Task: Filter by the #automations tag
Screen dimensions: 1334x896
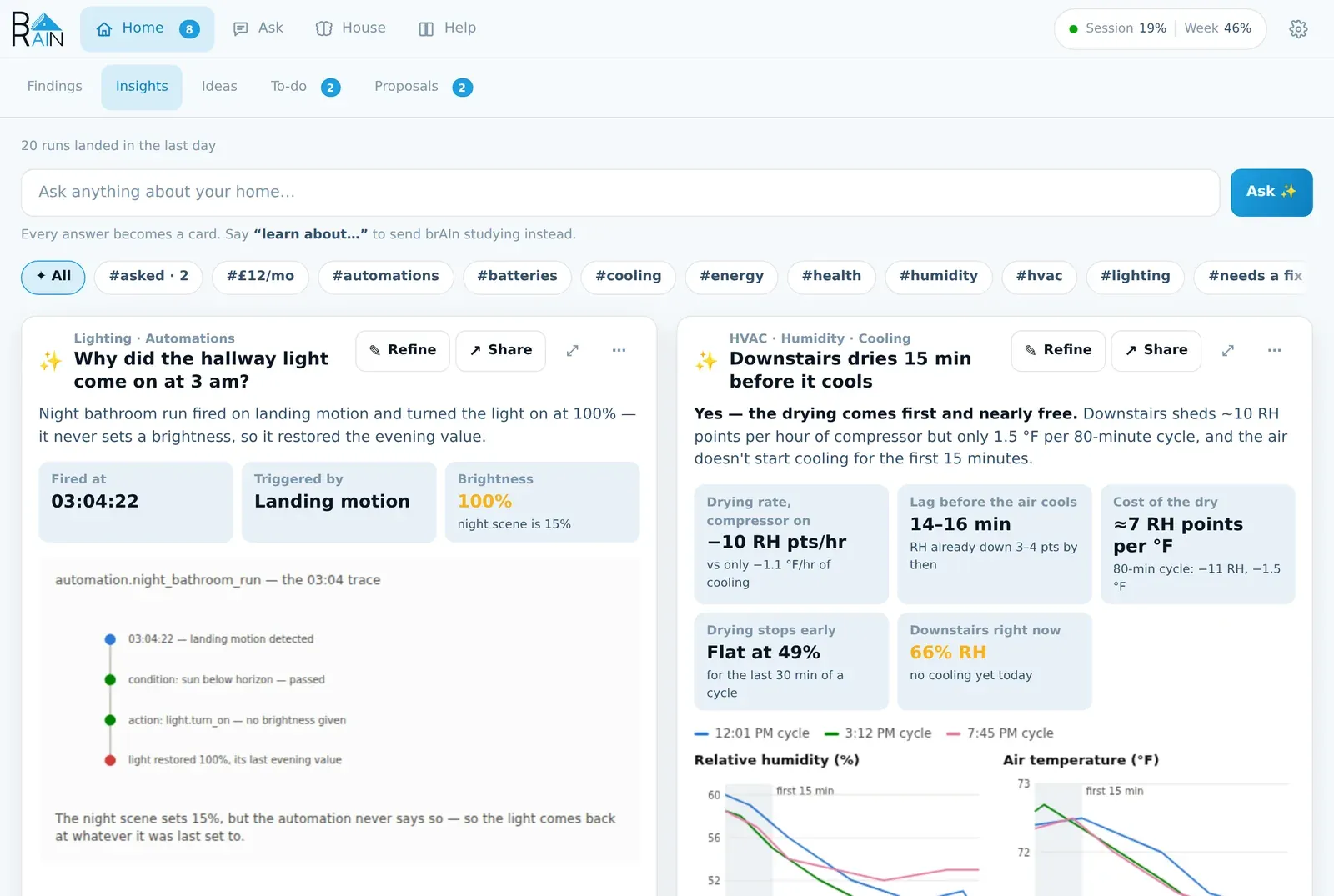Action: tap(386, 277)
